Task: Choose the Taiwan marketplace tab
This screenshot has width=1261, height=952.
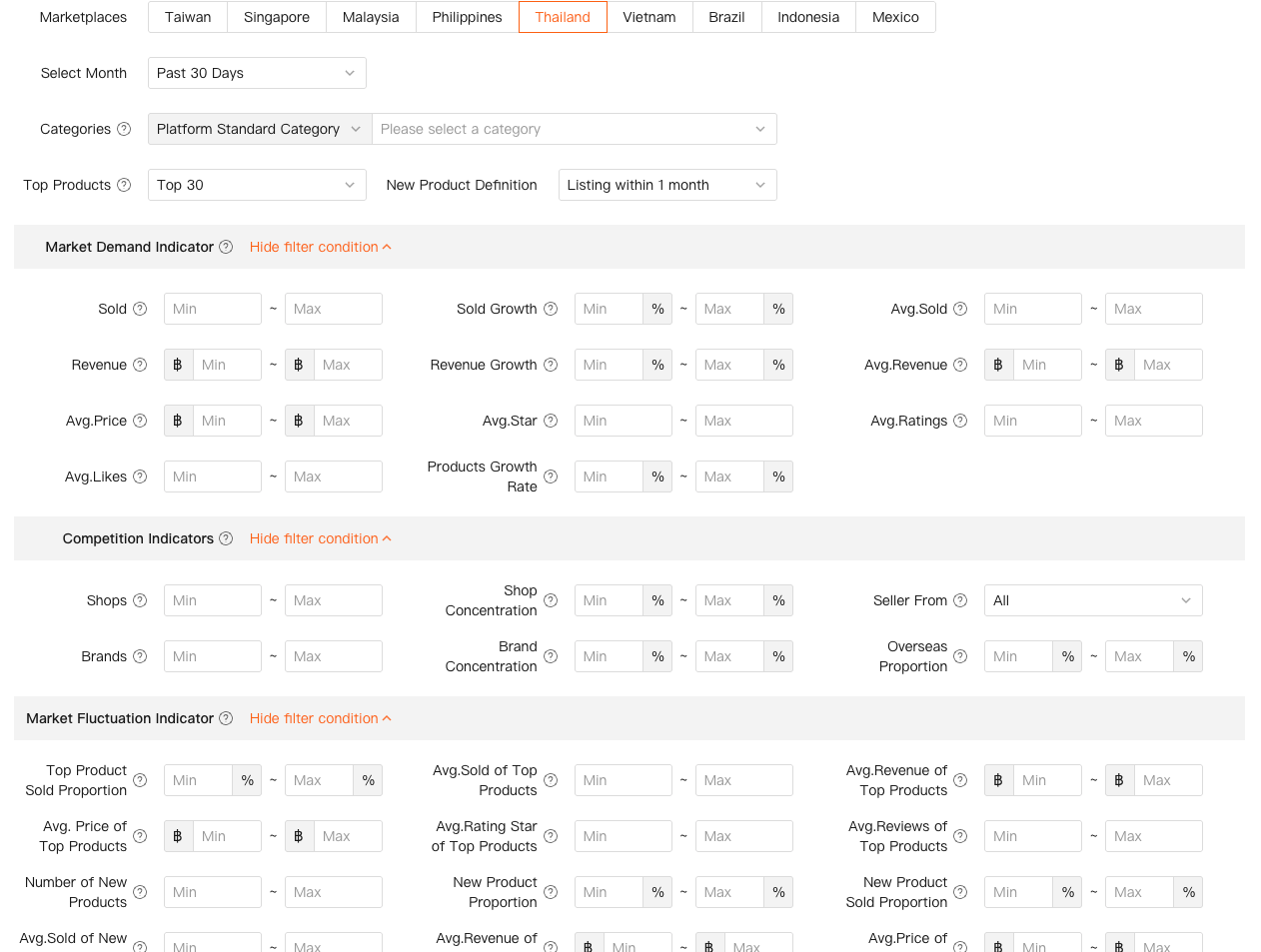Action: (188, 17)
